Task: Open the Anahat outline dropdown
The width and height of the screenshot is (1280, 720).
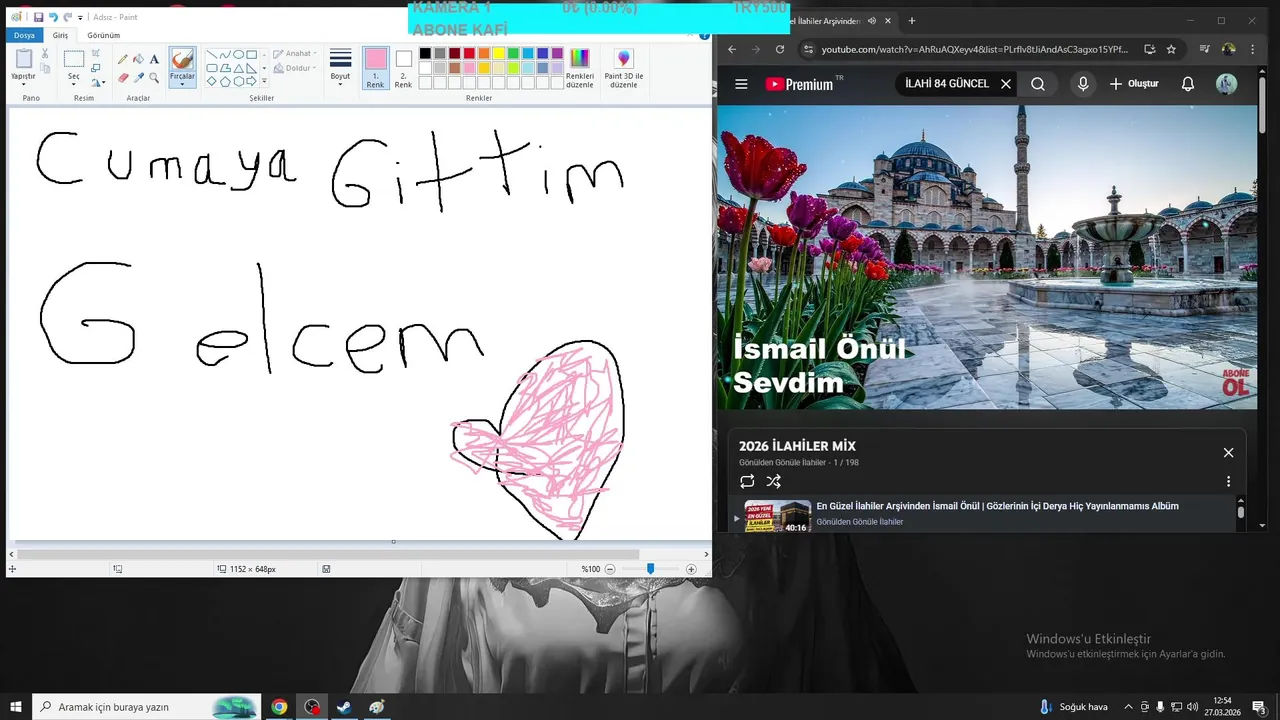Action: (295, 54)
